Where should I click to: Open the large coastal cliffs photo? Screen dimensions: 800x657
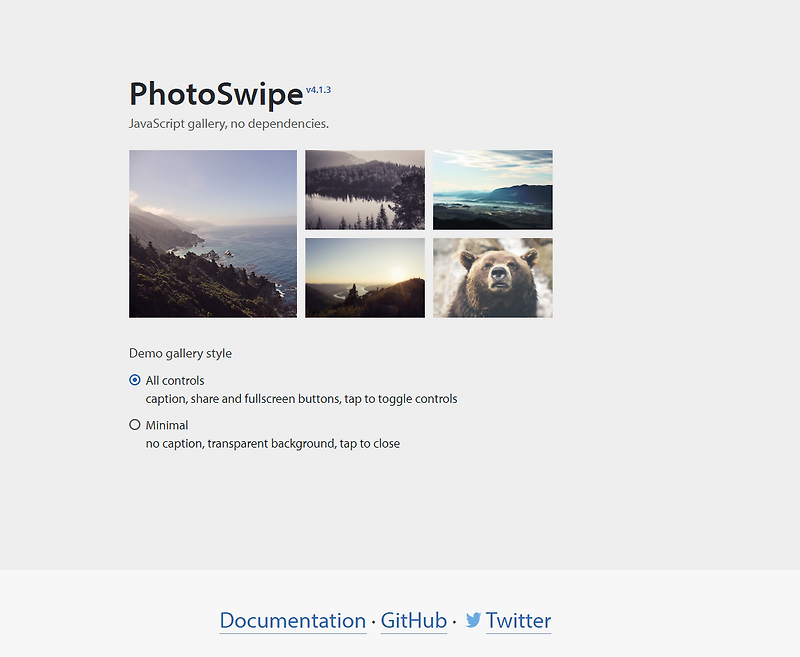(212, 233)
